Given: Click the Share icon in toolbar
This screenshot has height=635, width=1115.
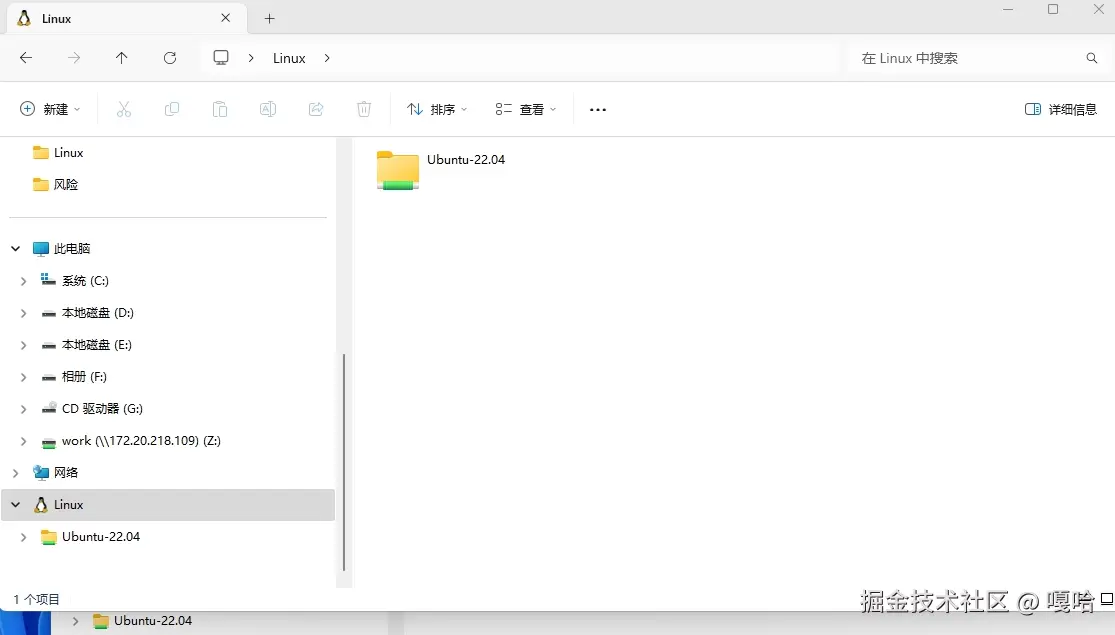Looking at the screenshot, I should click(316, 109).
